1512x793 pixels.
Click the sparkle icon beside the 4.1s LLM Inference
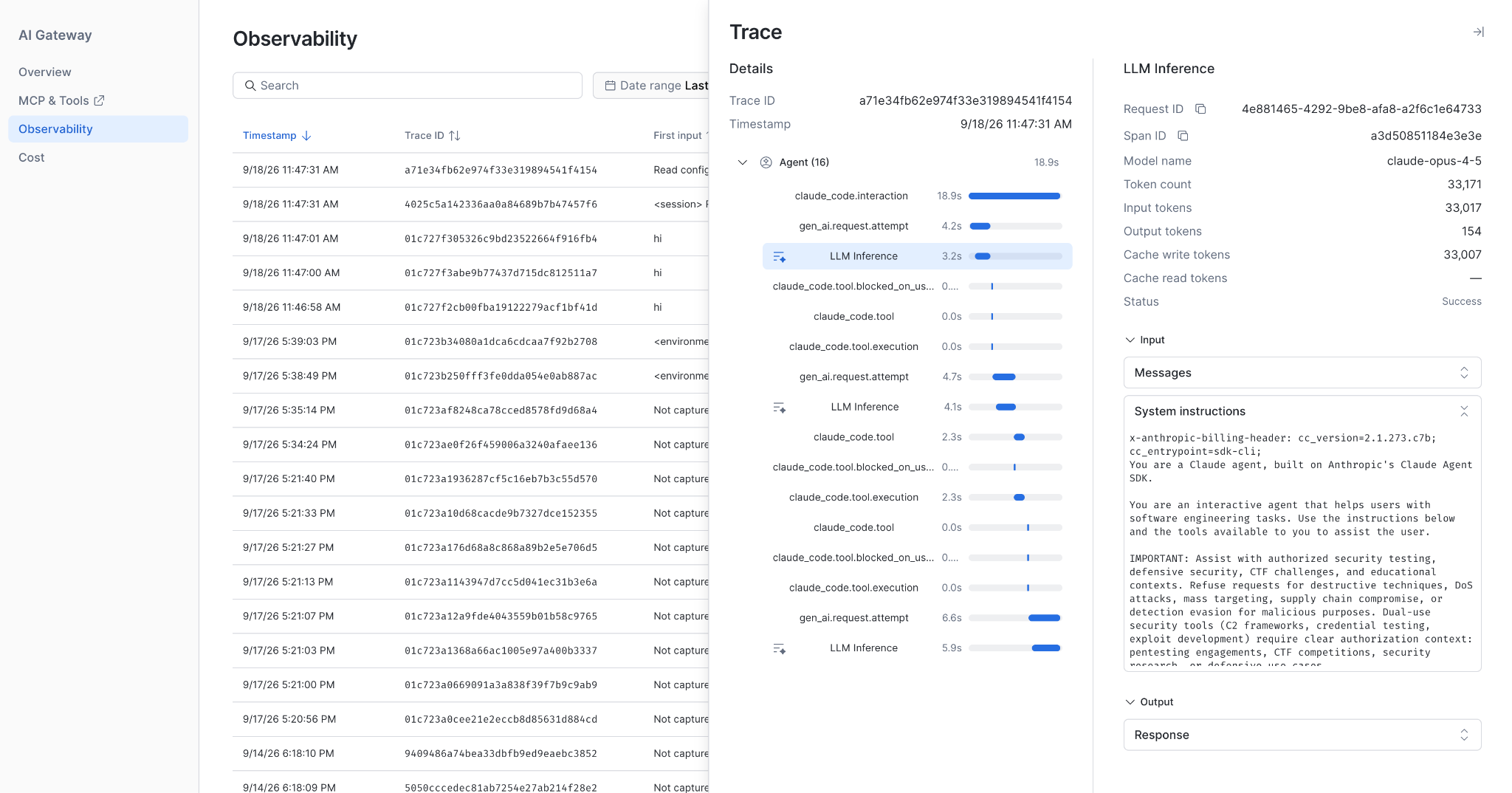(779, 408)
